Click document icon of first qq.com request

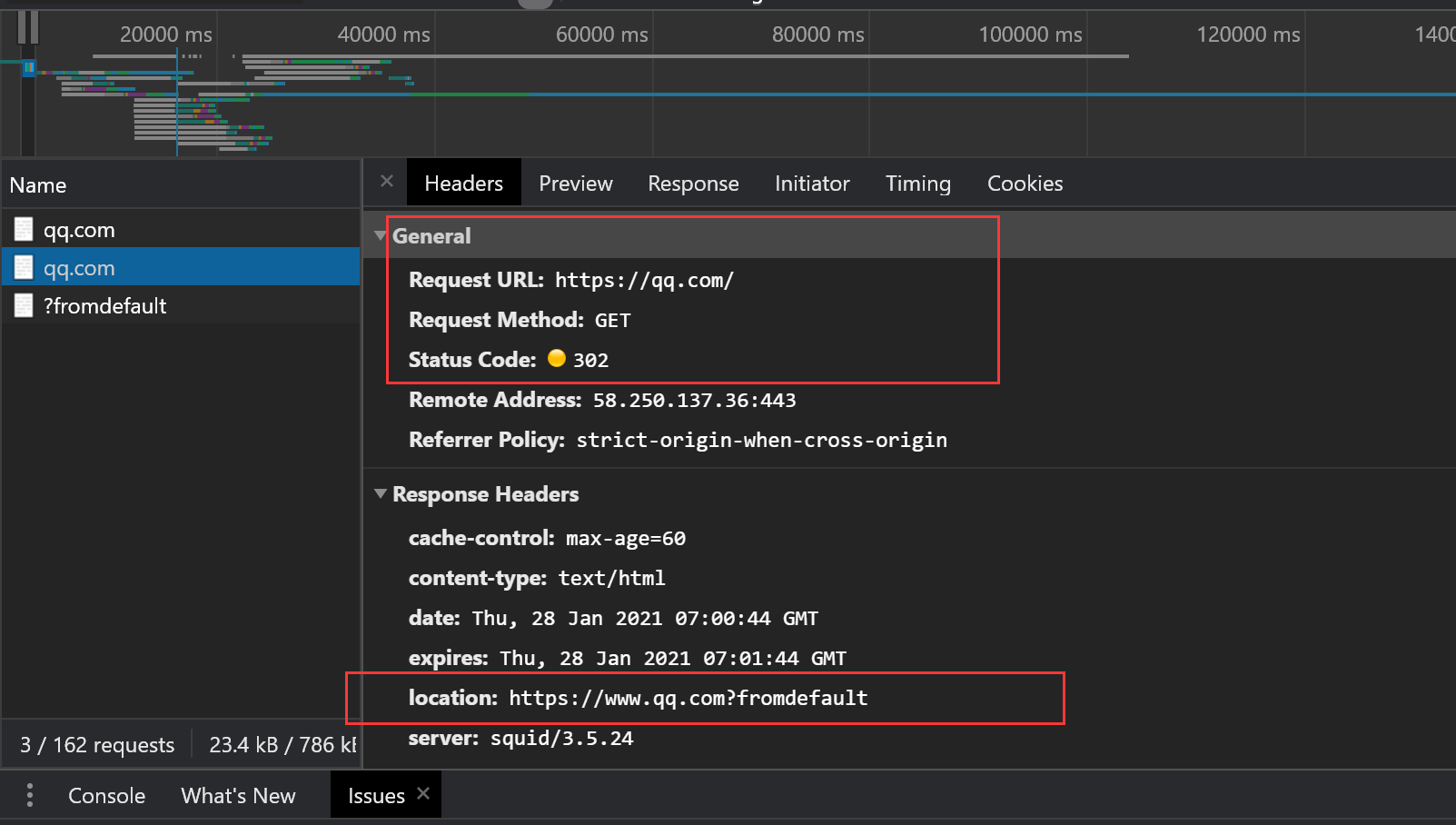[24, 230]
